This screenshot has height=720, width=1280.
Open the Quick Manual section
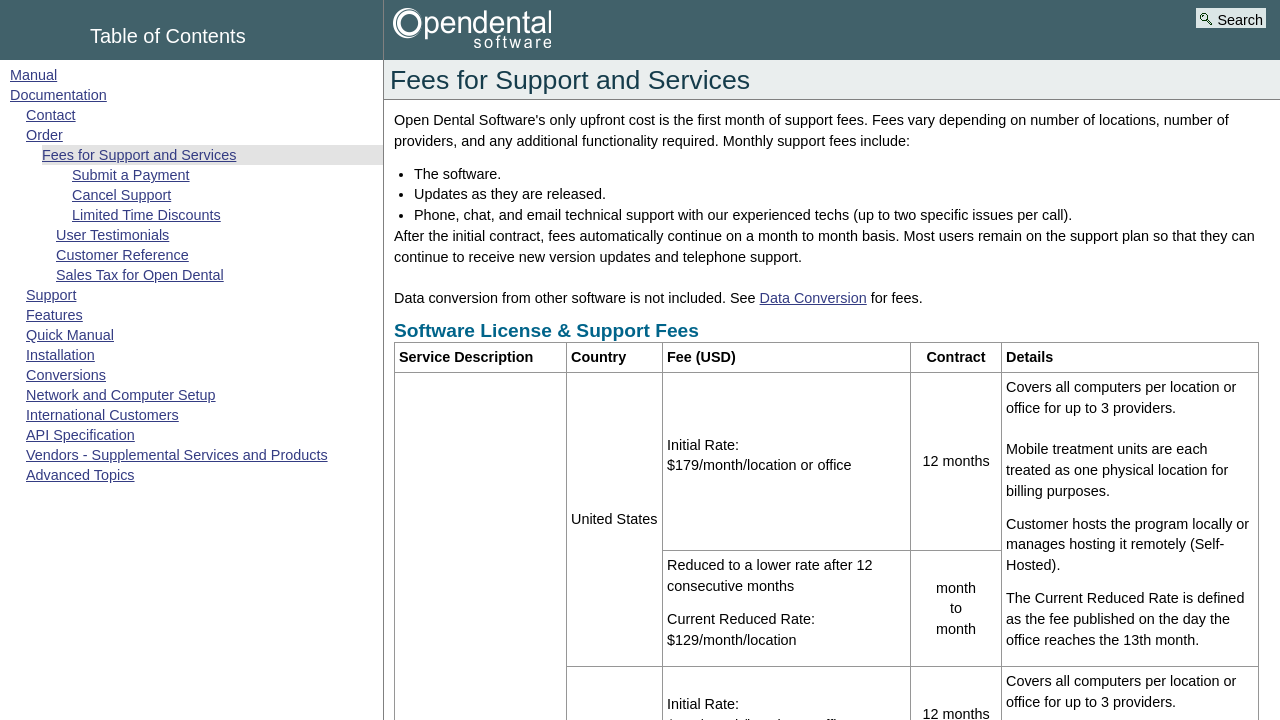pyautogui.click(x=70, y=335)
